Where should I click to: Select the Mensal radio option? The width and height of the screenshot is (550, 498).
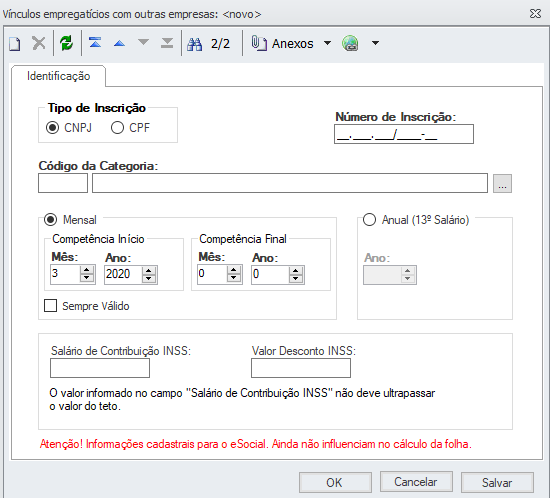point(51,220)
